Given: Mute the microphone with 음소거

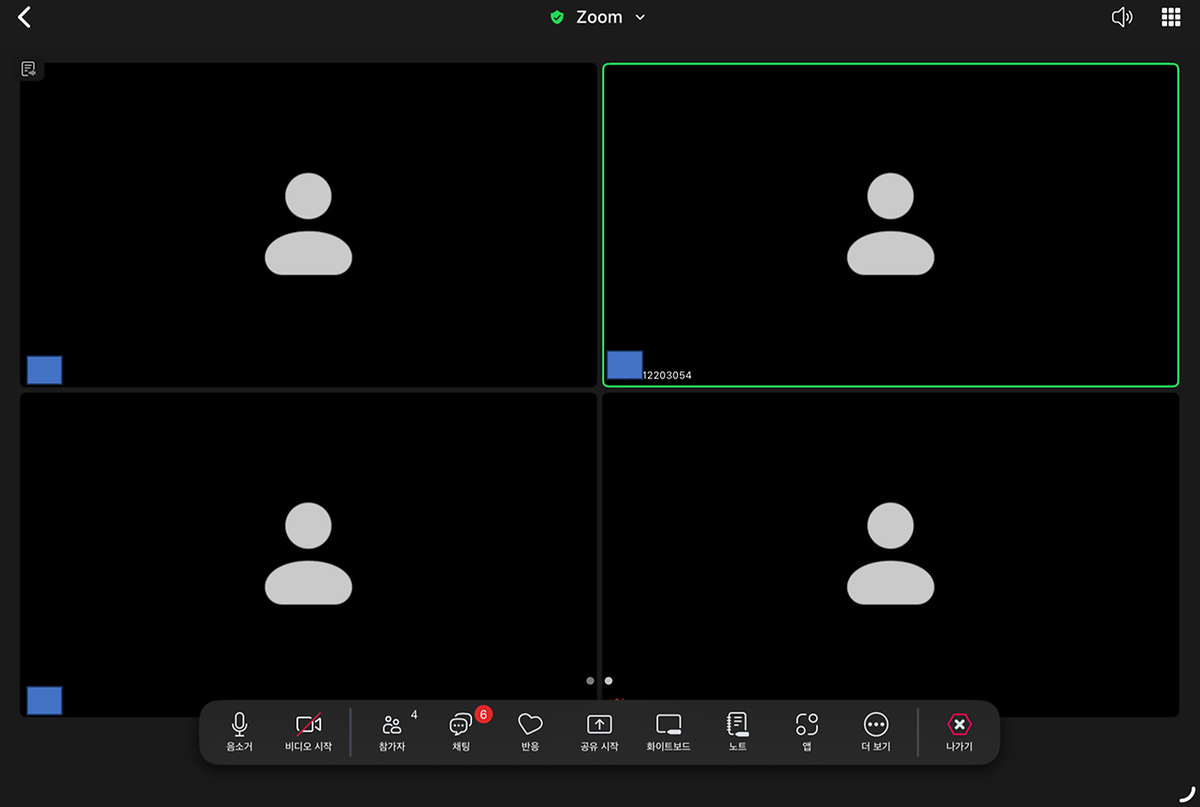Looking at the screenshot, I should pyautogui.click(x=239, y=733).
